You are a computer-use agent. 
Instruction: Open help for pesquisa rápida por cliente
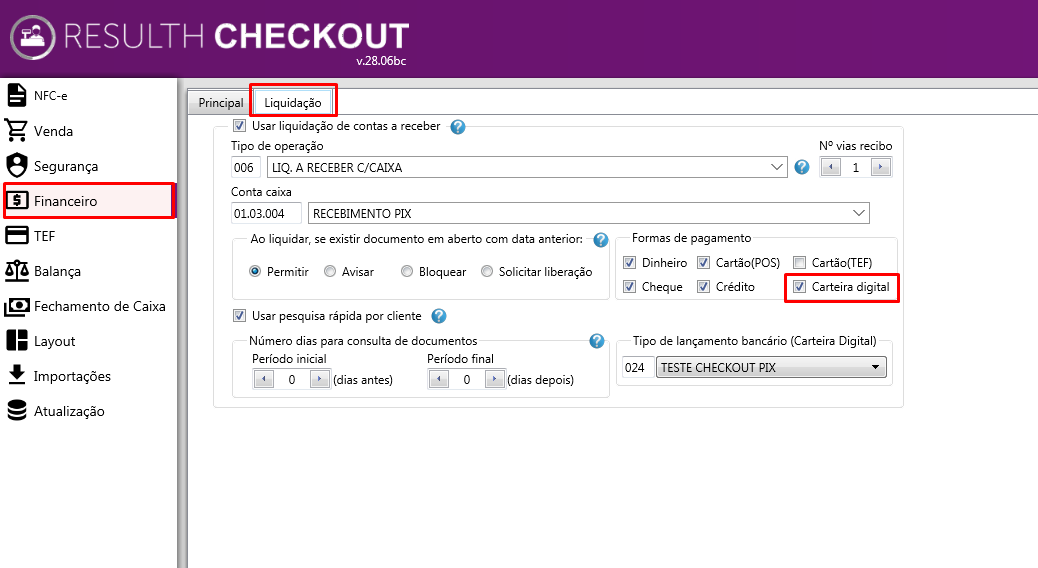(x=438, y=316)
